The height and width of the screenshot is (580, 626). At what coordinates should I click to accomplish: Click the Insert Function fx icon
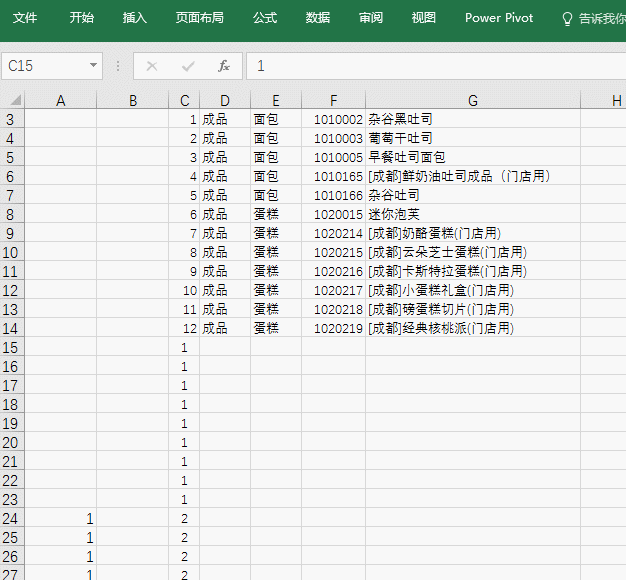coord(224,66)
